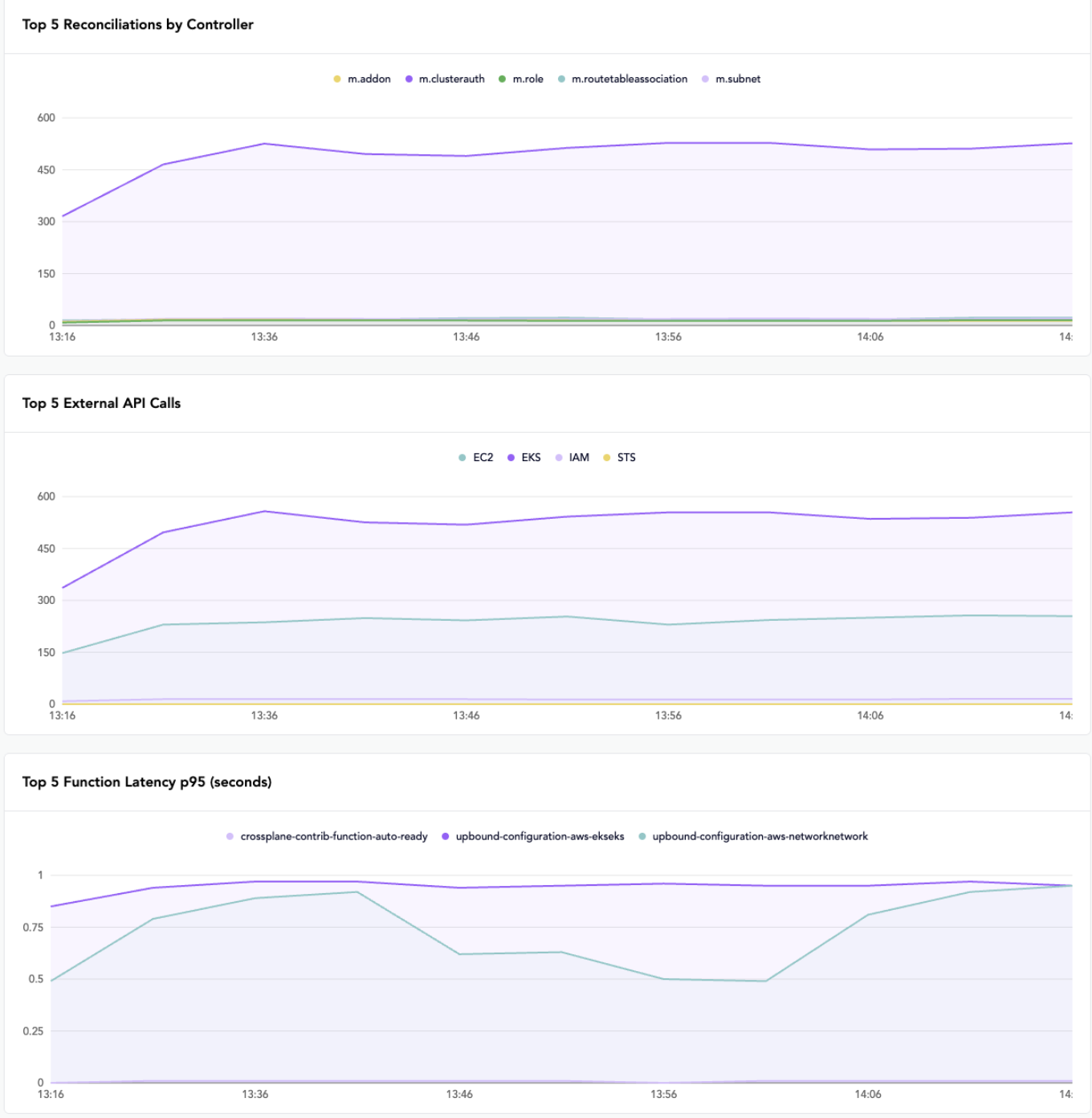
Task: Click the Top 5 Function Latency p95 title
Action: pyautogui.click(x=148, y=781)
